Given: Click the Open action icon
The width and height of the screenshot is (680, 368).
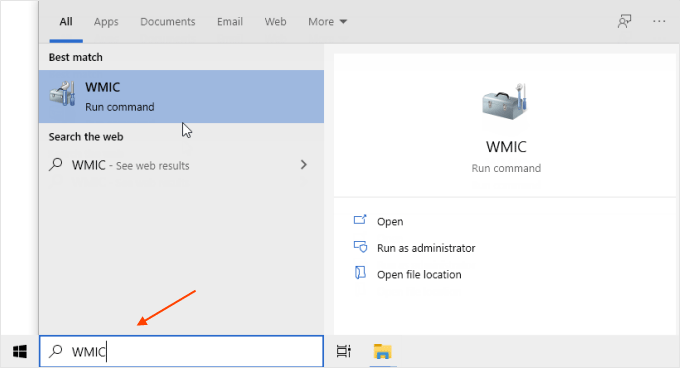Looking at the screenshot, I should pos(360,220).
